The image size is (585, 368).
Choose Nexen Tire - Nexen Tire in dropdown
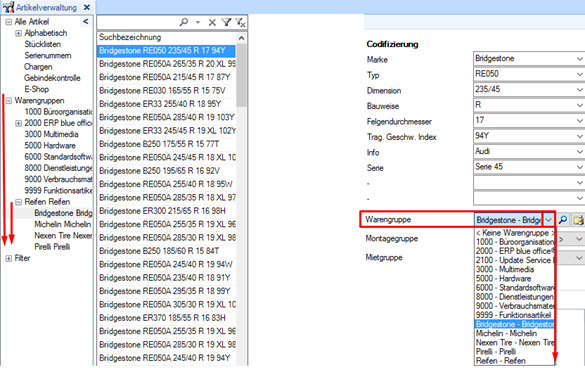[515, 343]
